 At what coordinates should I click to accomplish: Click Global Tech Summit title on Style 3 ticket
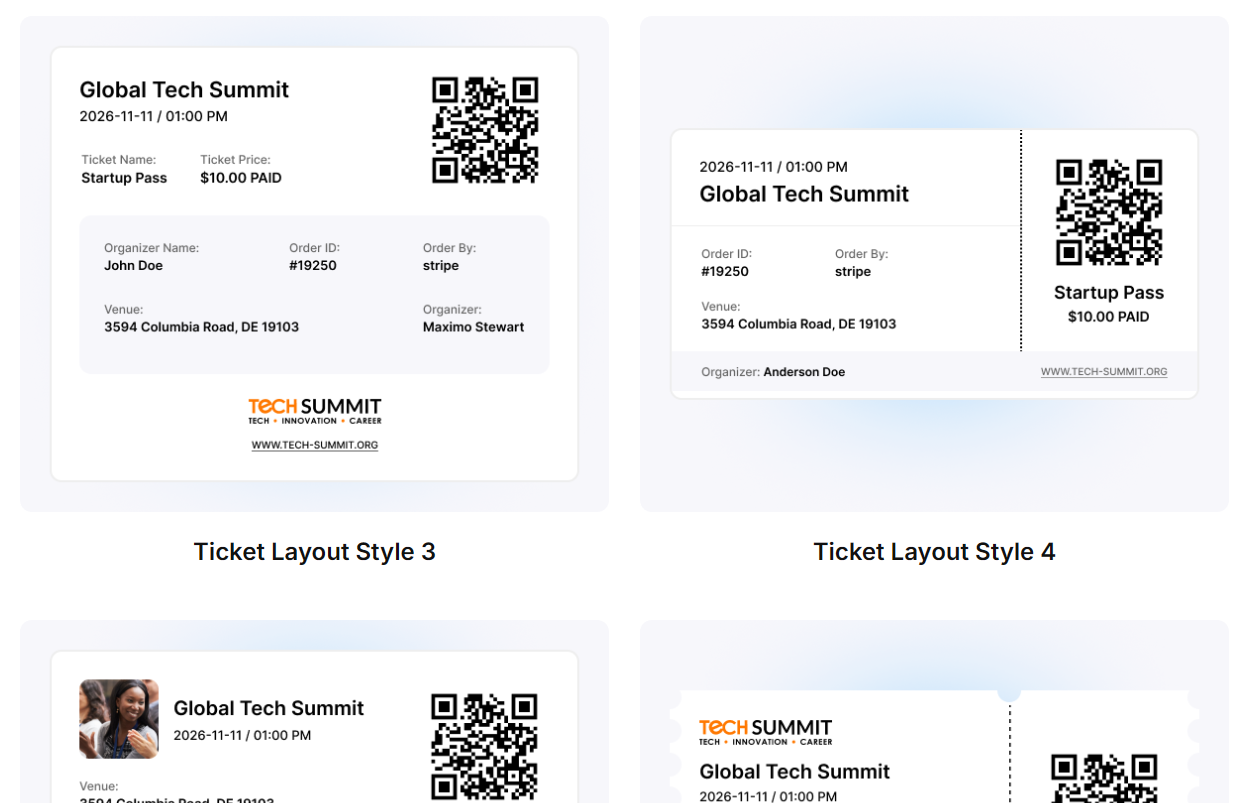(184, 90)
